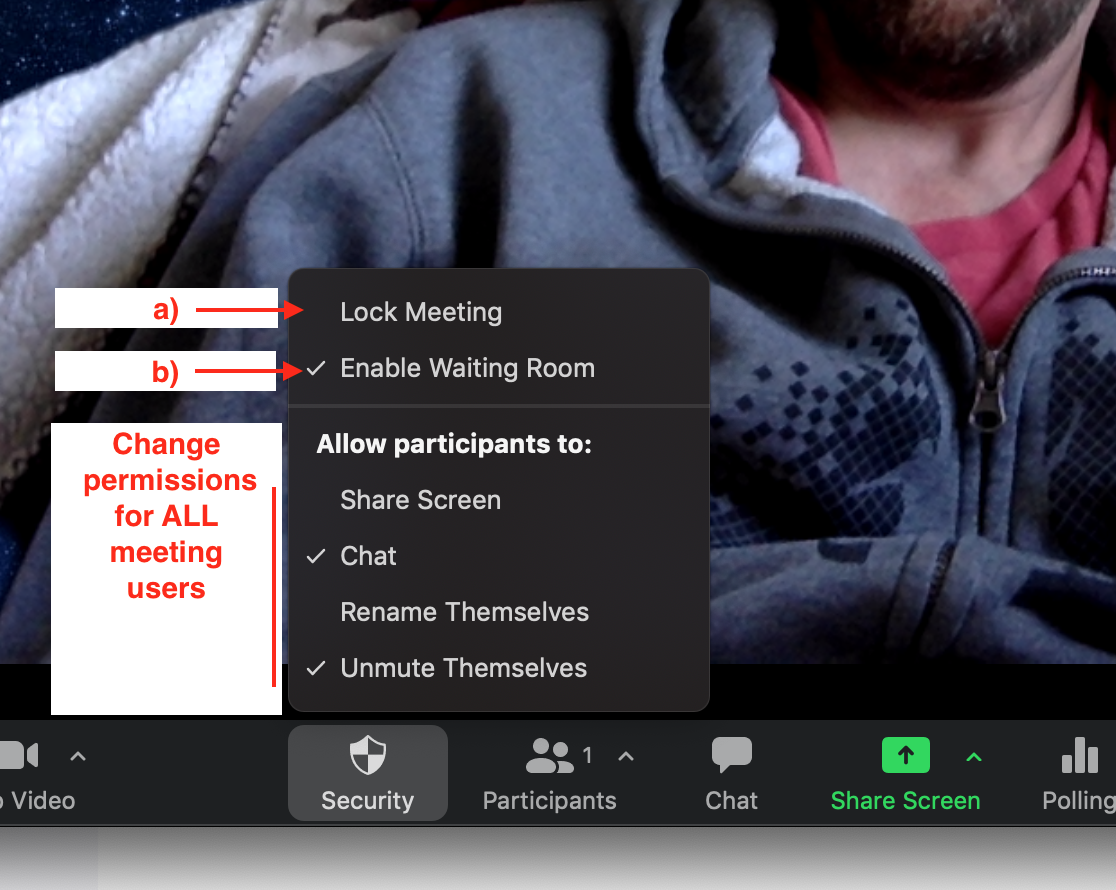Click the Share Screen text label
Screen dimensions: 1116x890
pos(905,801)
